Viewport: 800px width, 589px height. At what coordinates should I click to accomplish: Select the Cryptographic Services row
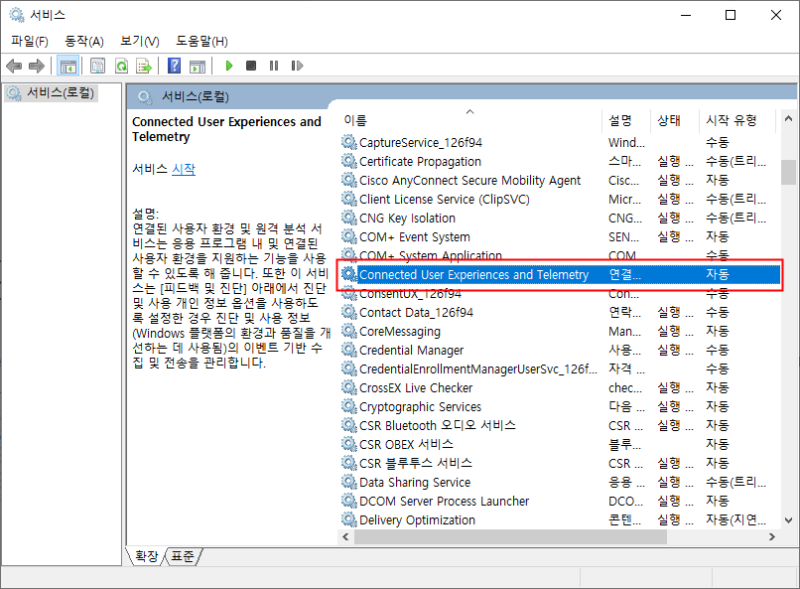click(x=420, y=407)
